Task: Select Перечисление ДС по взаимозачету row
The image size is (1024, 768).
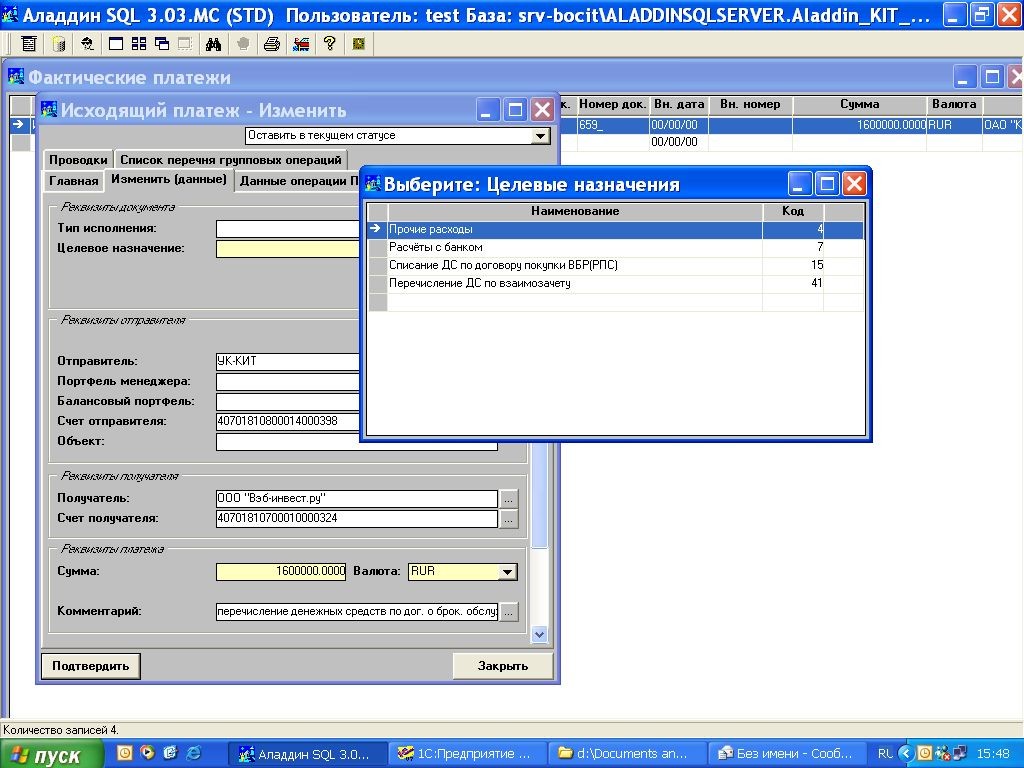Action: pos(616,283)
